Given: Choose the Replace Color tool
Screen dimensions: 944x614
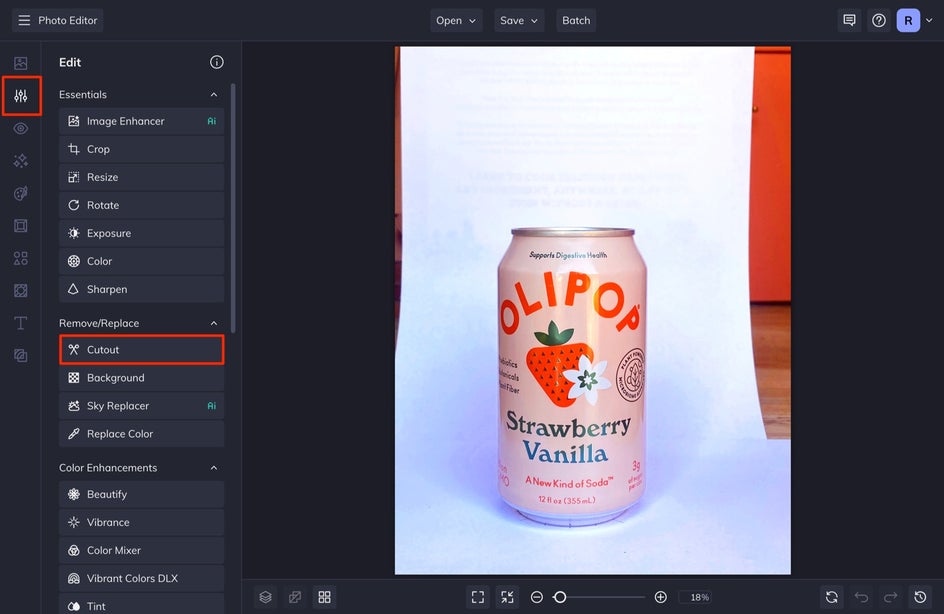Looking at the screenshot, I should coord(141,434).
